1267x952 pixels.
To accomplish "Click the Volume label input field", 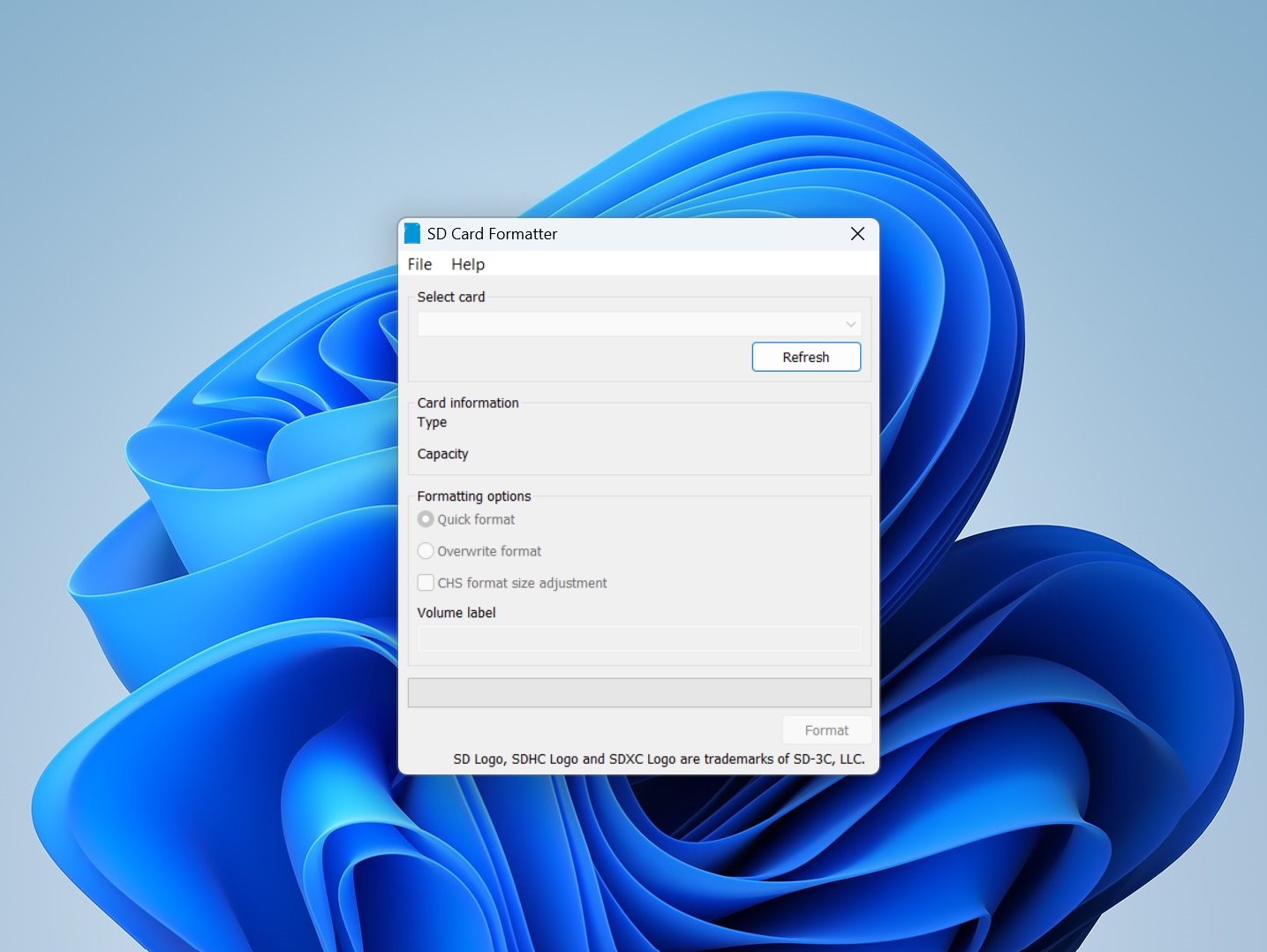I will [639, 638].
